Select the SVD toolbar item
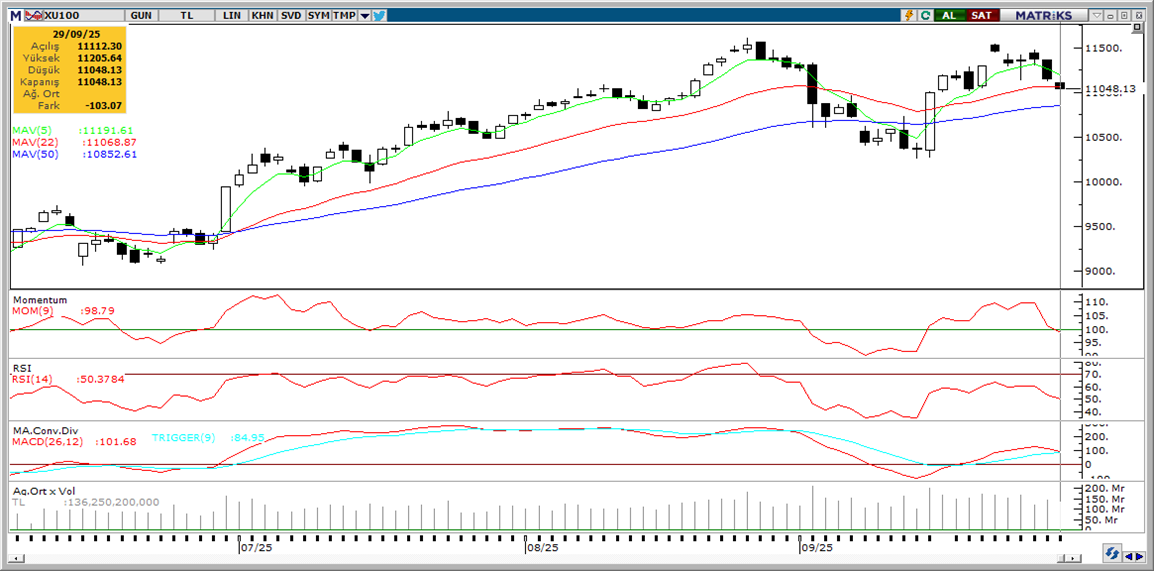This screenshot has height=571, width=1154. (x=291, y=16)
